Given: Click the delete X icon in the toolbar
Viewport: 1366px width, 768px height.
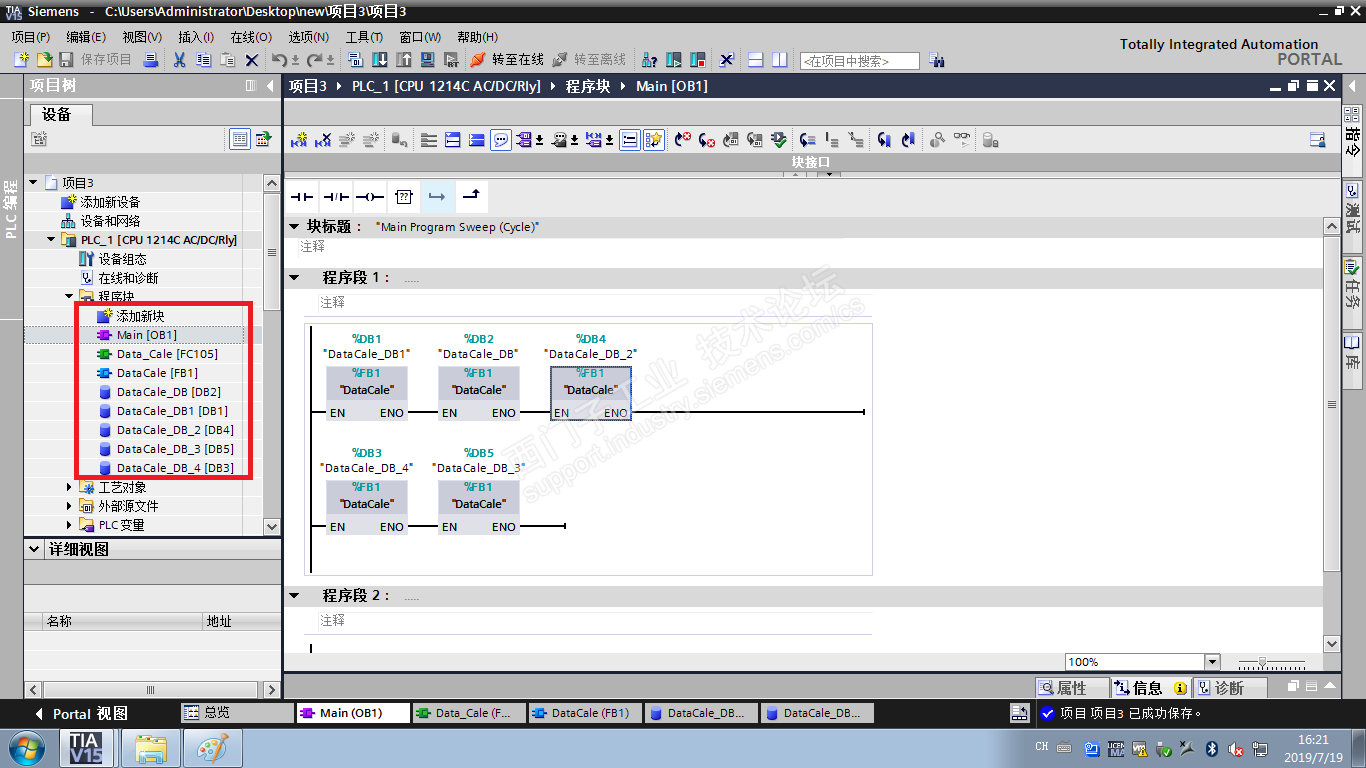Looking at the screenshot, I should 252,60.
